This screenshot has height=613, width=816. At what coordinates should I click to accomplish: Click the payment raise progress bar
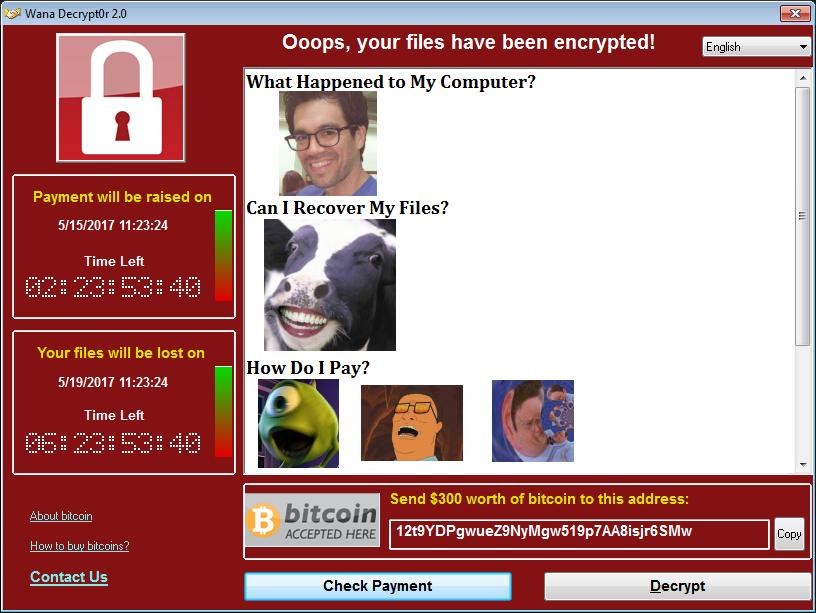[223, 256]
